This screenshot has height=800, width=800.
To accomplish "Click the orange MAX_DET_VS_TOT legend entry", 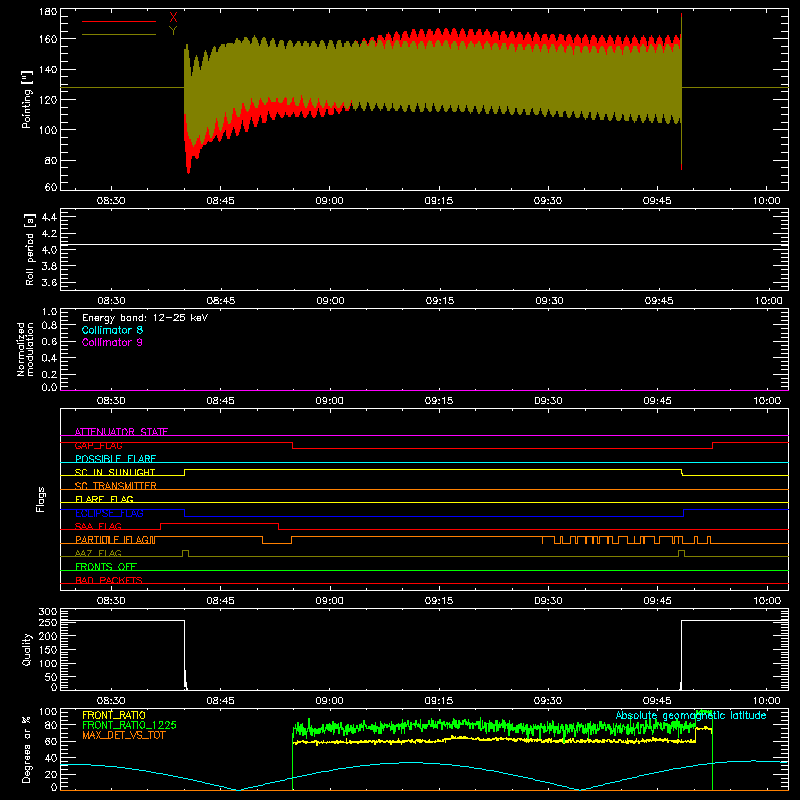I will click(124, 735).
